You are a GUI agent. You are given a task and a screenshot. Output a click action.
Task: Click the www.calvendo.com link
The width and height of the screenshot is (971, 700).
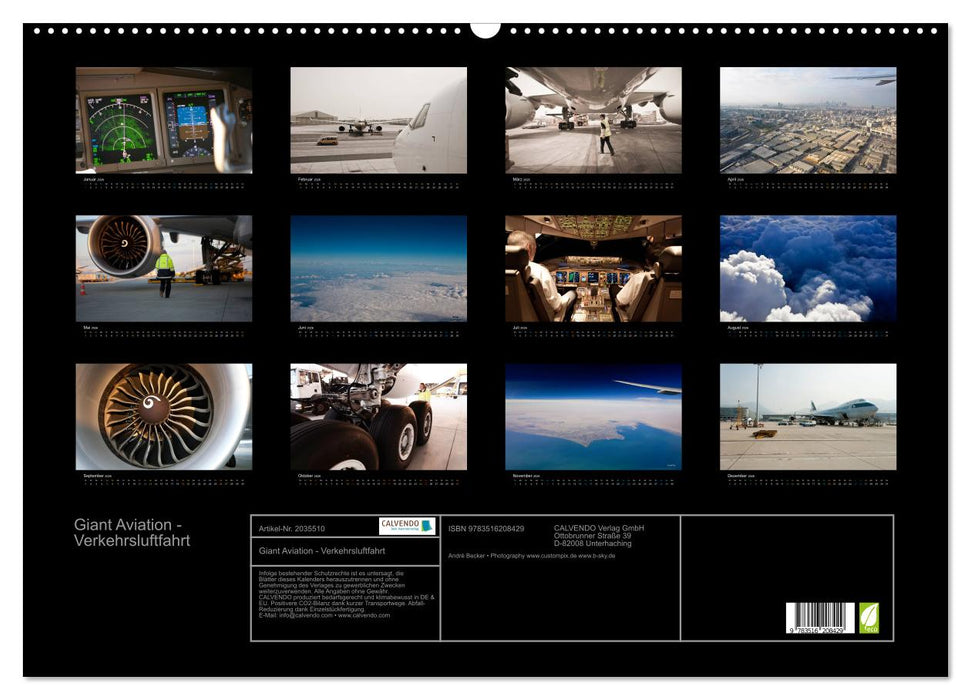[365, 617]
